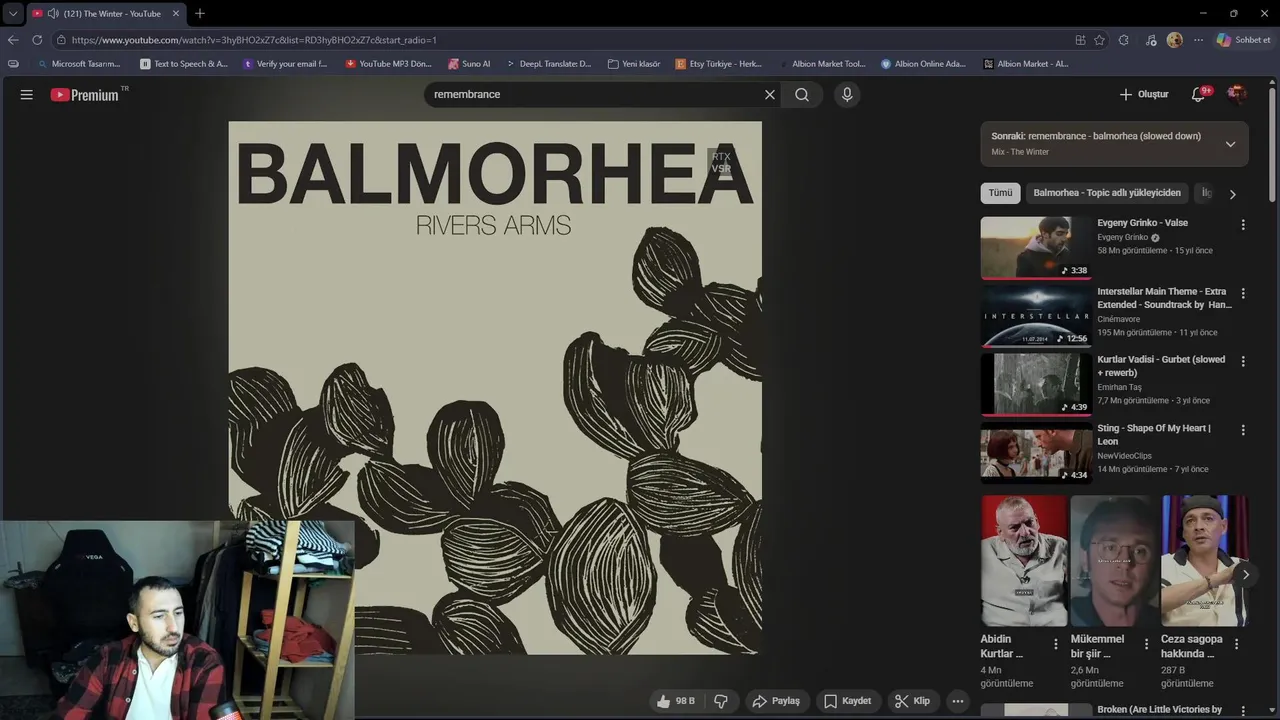Open options for Sting - Shape Of My Heart
Screen dimensions: 1280x720
coord(1243,430)
